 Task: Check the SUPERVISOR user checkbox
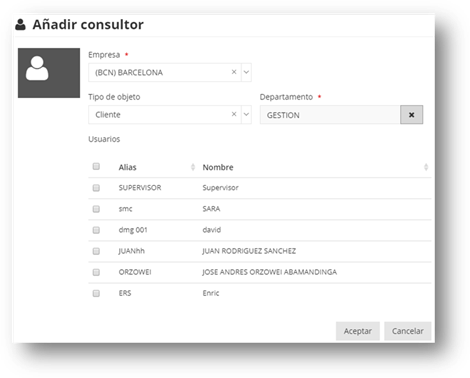pyautogui.click(x=96, y=188)
